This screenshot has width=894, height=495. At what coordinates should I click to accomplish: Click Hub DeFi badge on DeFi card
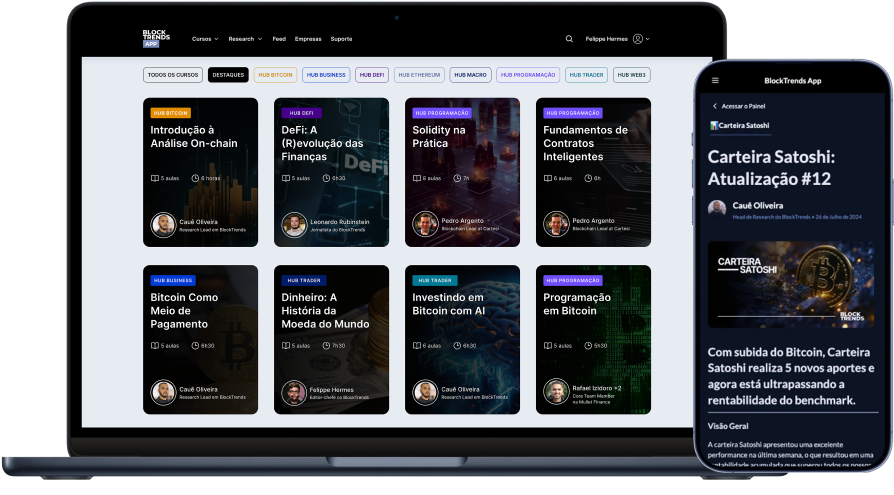302,113
